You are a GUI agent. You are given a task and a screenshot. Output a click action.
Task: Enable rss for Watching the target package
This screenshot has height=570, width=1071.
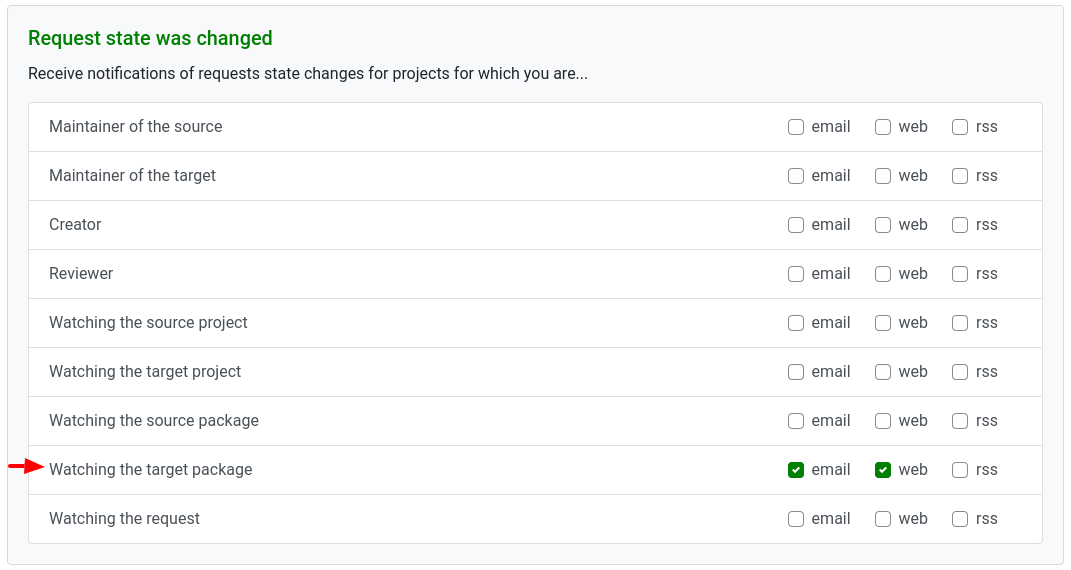(960, 470)
